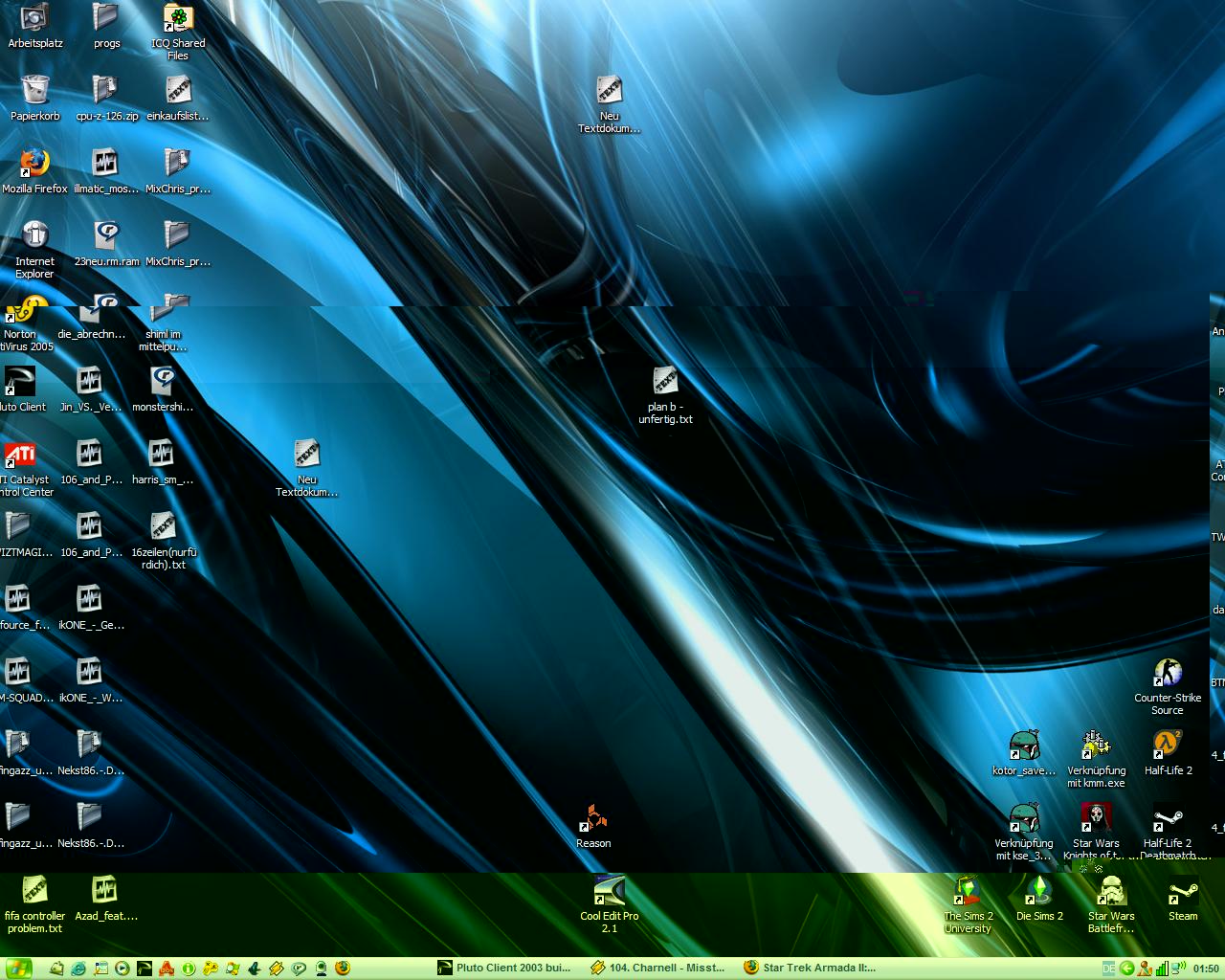The width and height of the screenshot is (1225, 980).
Task: Switch to 104. Charnell taskbar window
Action: 658,968
